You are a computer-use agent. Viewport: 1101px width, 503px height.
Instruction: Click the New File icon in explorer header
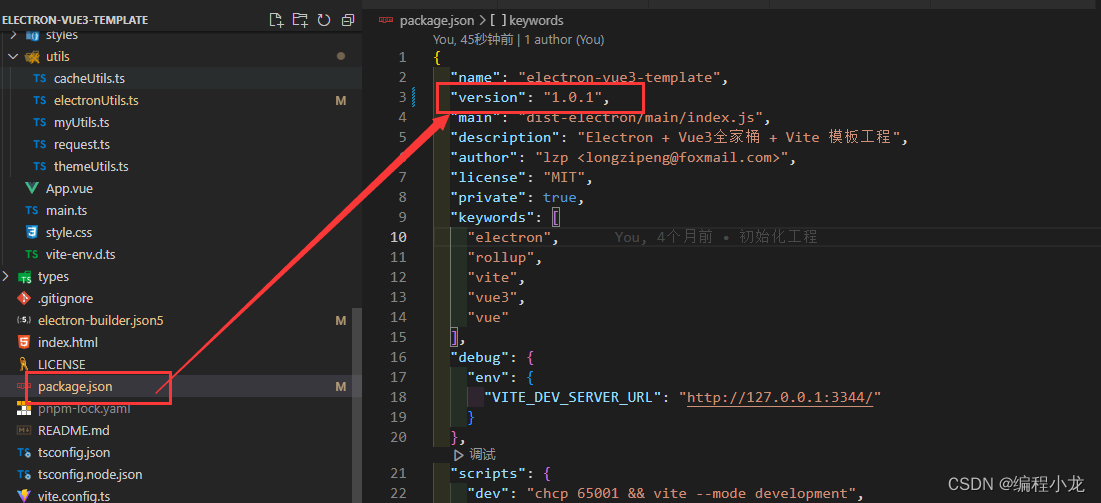point(276,20)
